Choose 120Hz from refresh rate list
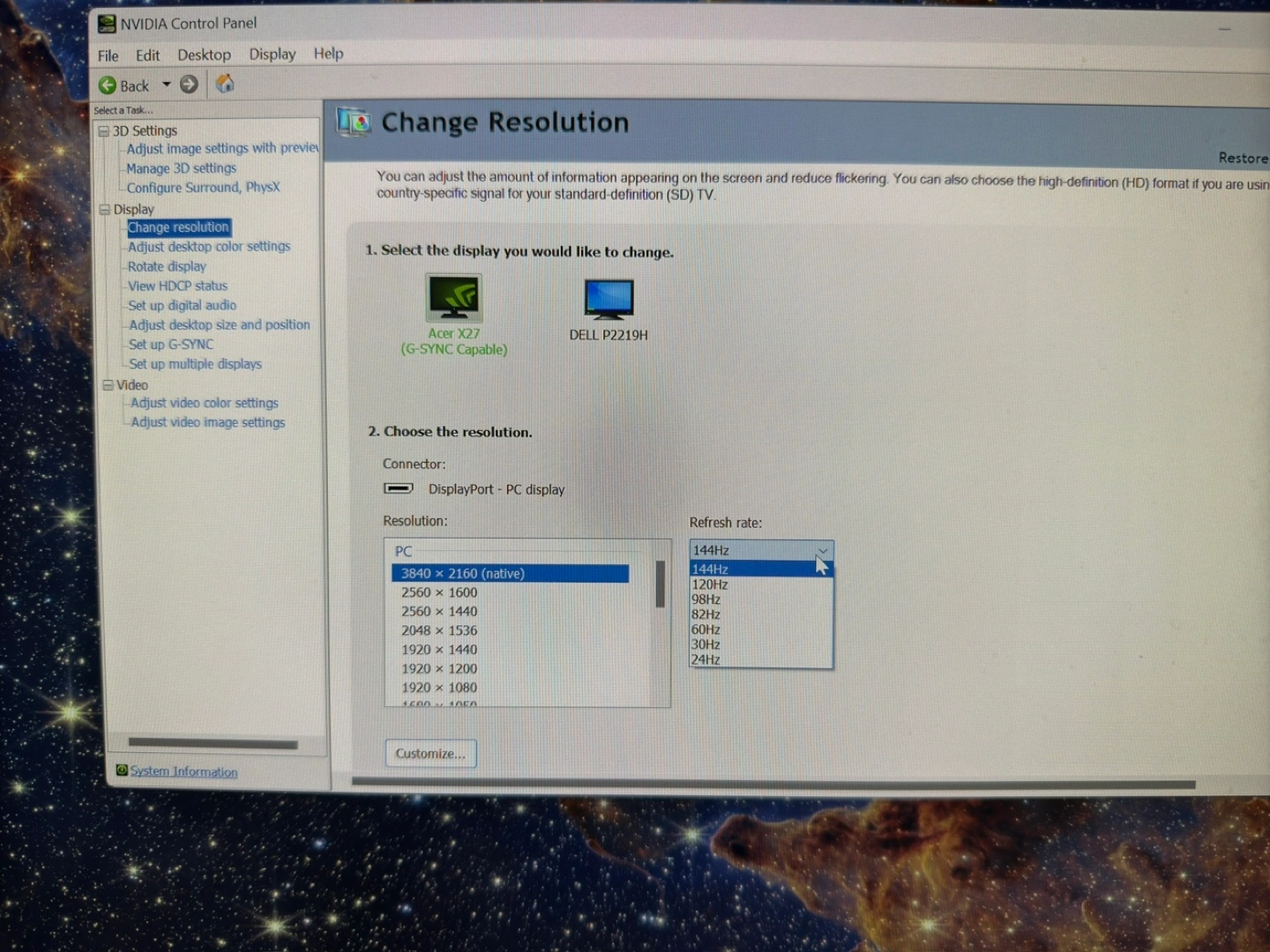Screen dimensions: 1270x952 (x=710, y=584)
